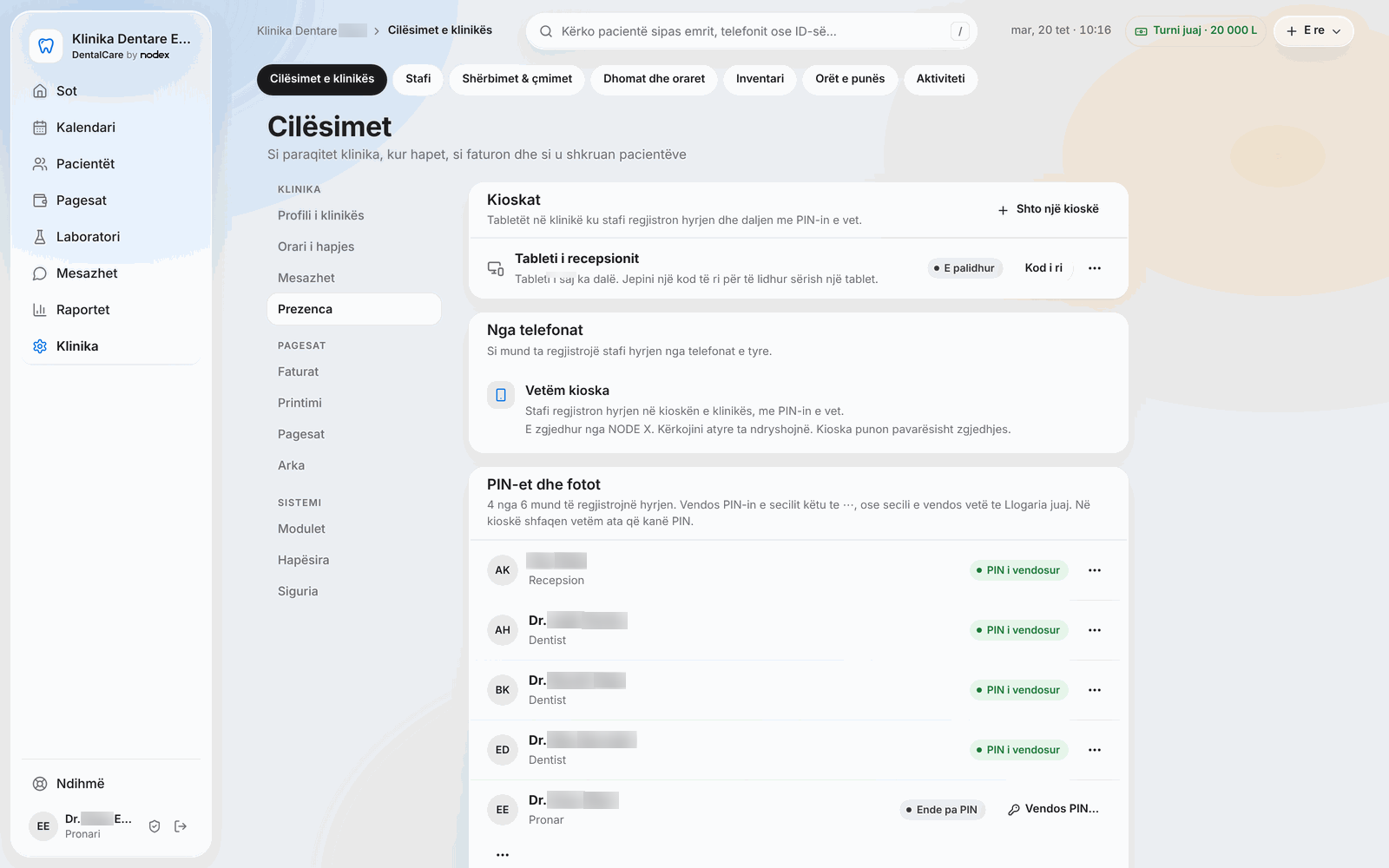Click the PIN i vendosur badge on the Recepsion row
The image size is (1389, 868).
click(x=1018, y=570)
